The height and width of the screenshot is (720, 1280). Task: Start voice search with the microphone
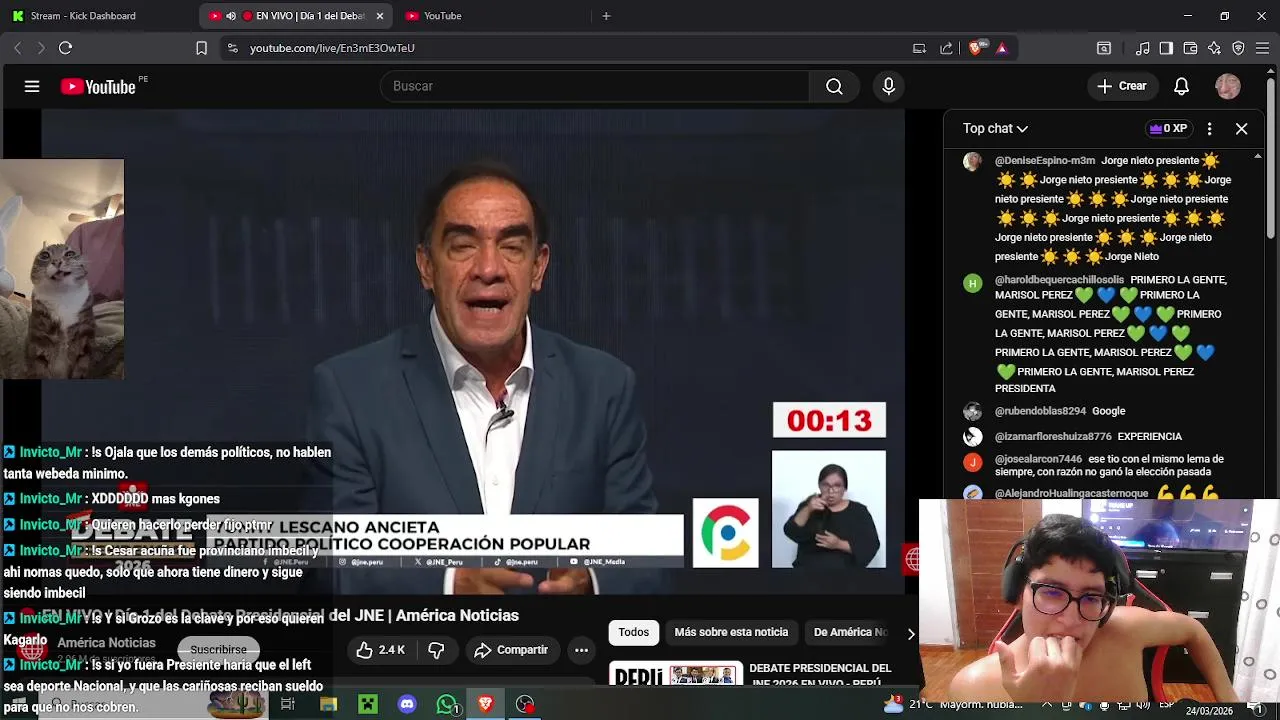click(888, 87)
